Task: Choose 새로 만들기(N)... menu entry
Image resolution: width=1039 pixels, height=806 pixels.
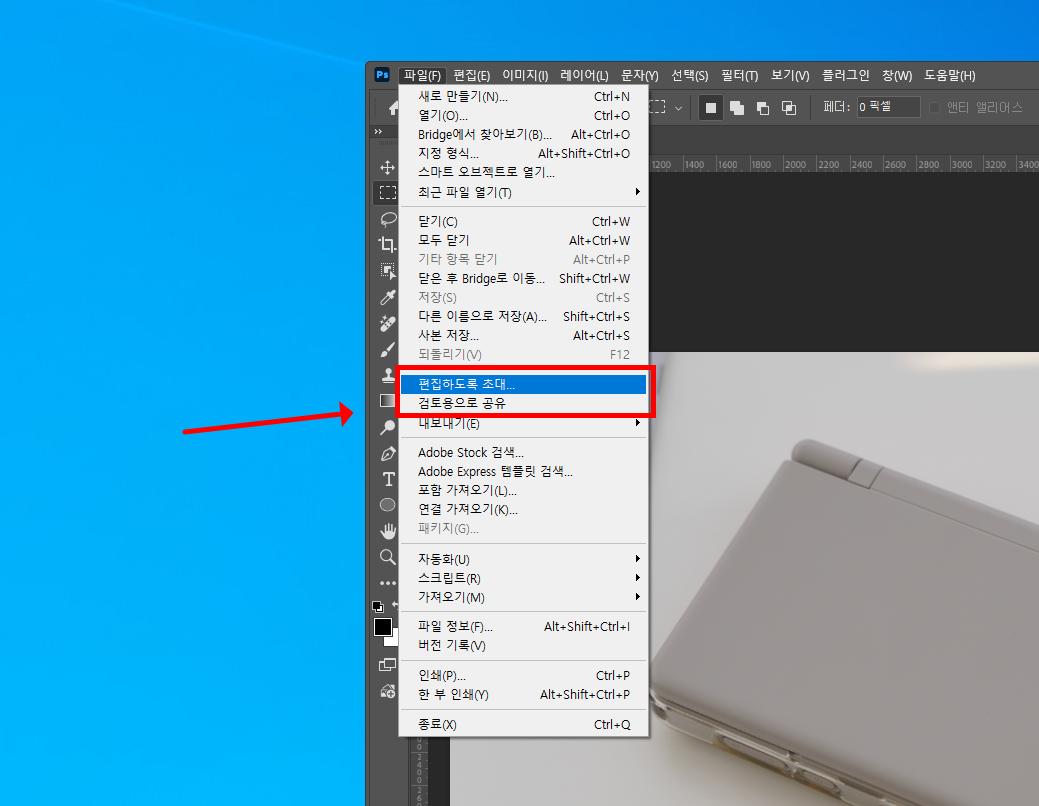Action: (x=523, y=97)
